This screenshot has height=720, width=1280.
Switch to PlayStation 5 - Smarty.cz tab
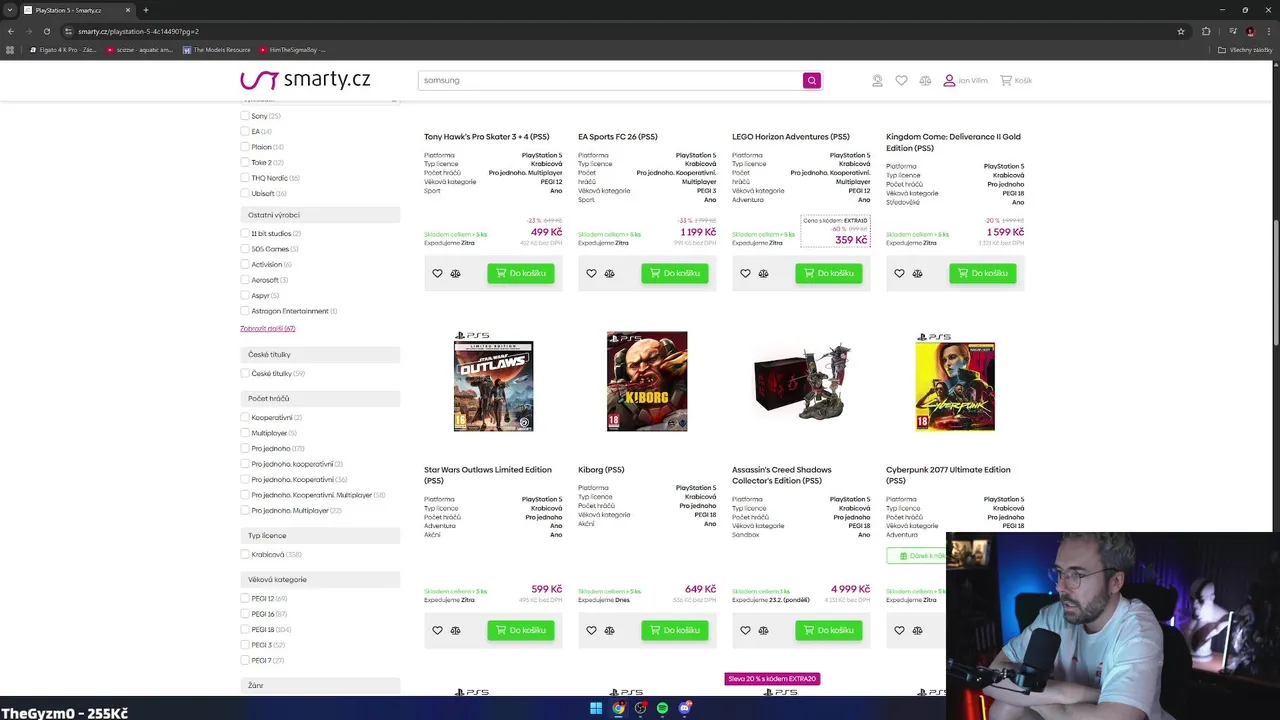(x=78, y=10)
